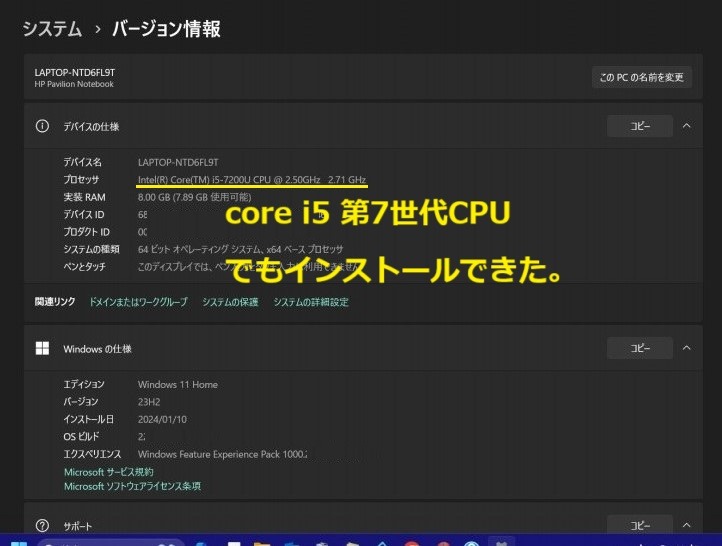
Task: Collapse the サポート section chevron
Action: [x=687, y=525]
